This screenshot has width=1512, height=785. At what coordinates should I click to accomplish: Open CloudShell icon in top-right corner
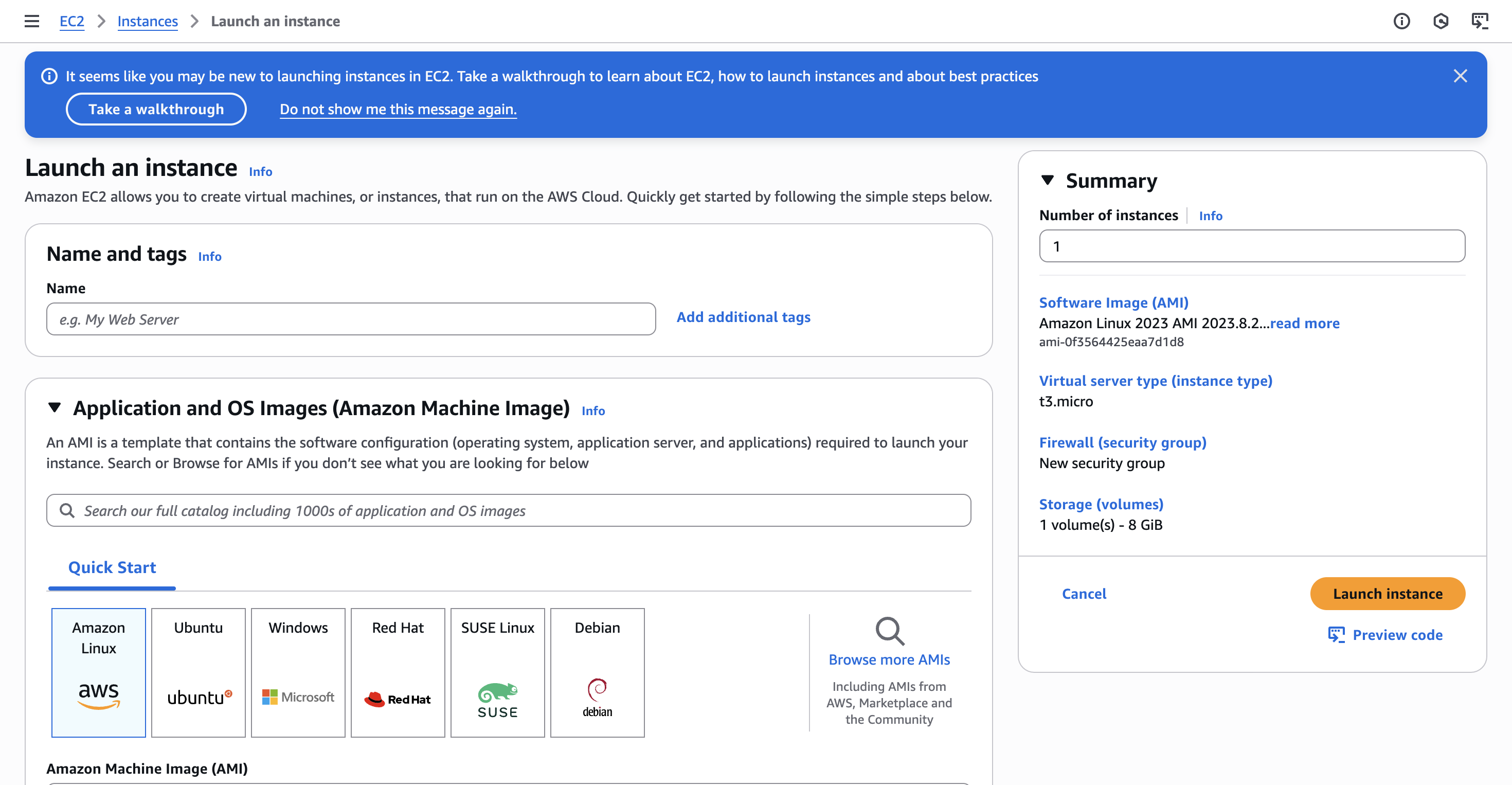[x=1479, y=21]
